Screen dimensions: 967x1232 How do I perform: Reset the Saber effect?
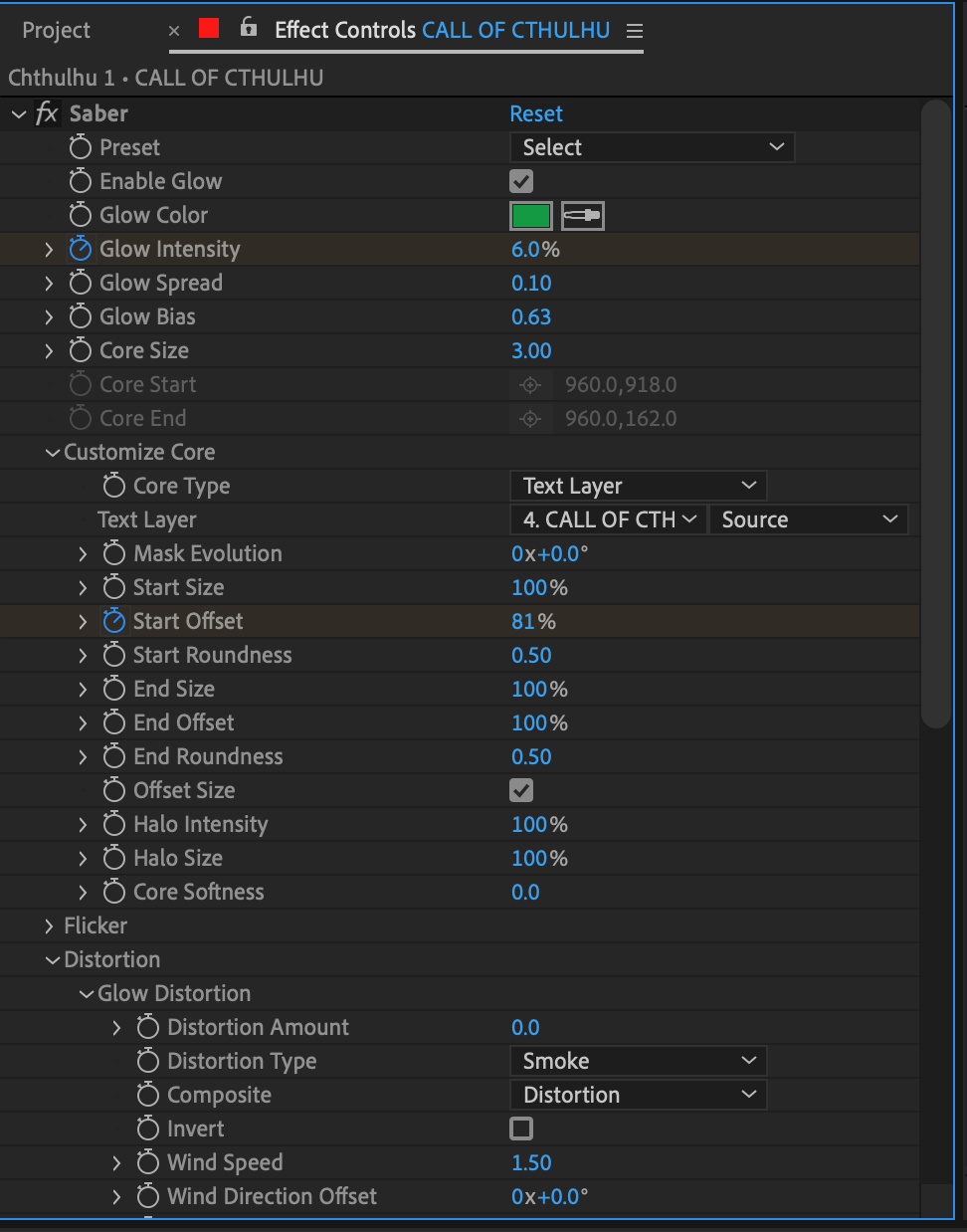pos(536,113)
